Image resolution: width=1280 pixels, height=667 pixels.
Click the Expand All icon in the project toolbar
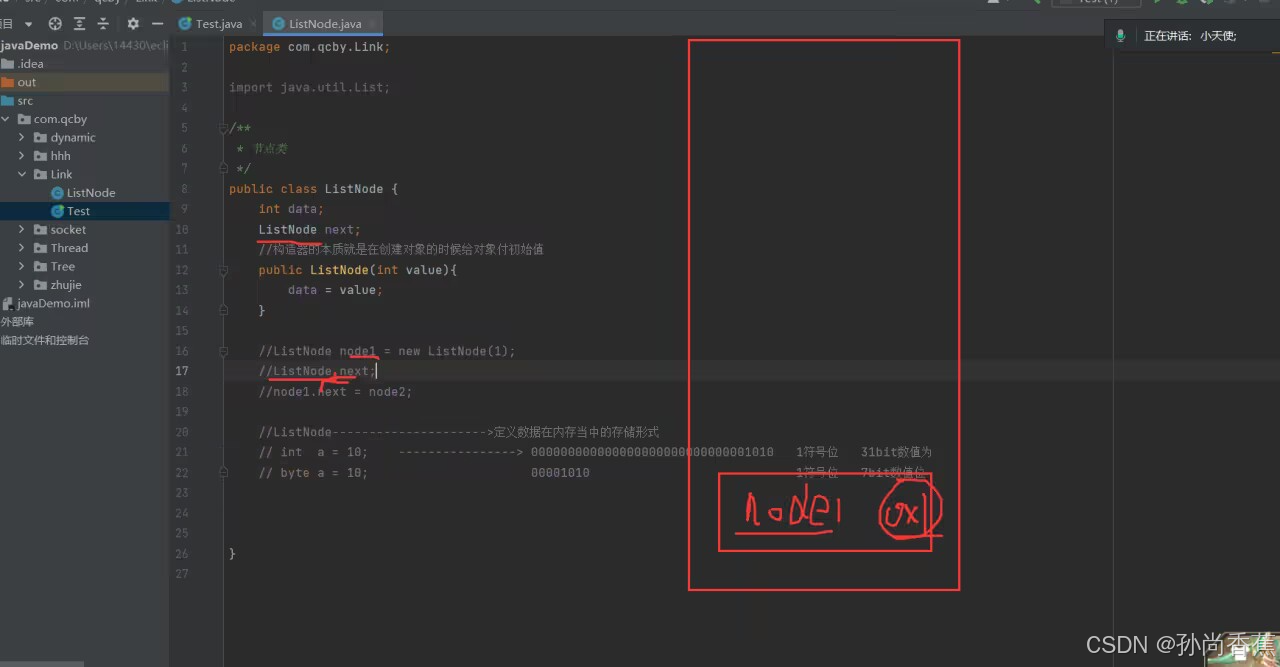click(x=79, y=23)
